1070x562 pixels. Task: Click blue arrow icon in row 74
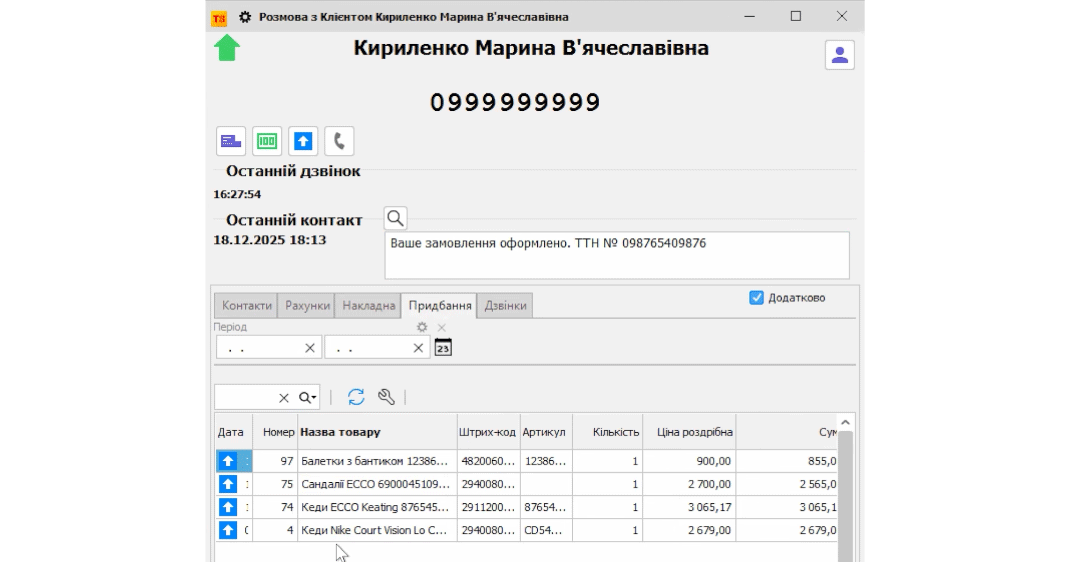point(228,507)
